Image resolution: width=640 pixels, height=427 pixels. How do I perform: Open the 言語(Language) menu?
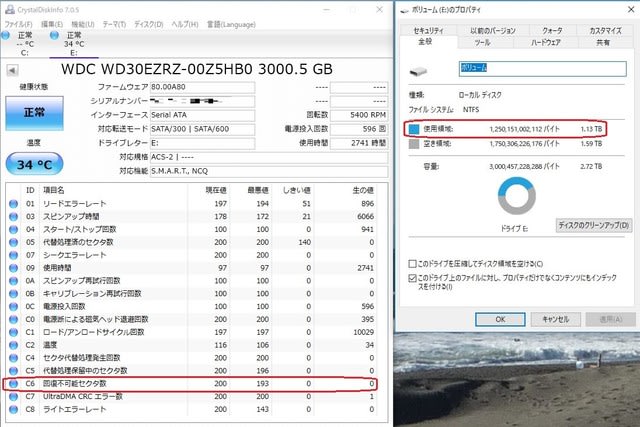click(231, 24)
